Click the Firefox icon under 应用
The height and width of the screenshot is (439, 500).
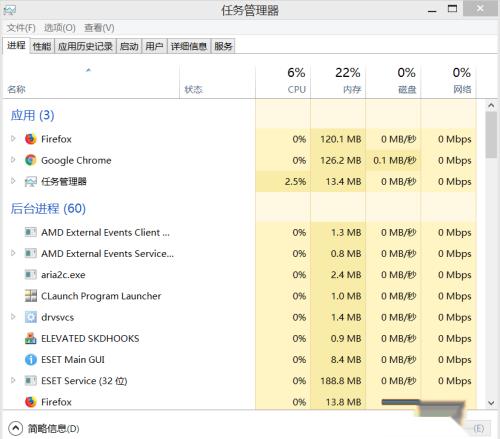click(x=31, y=139)
